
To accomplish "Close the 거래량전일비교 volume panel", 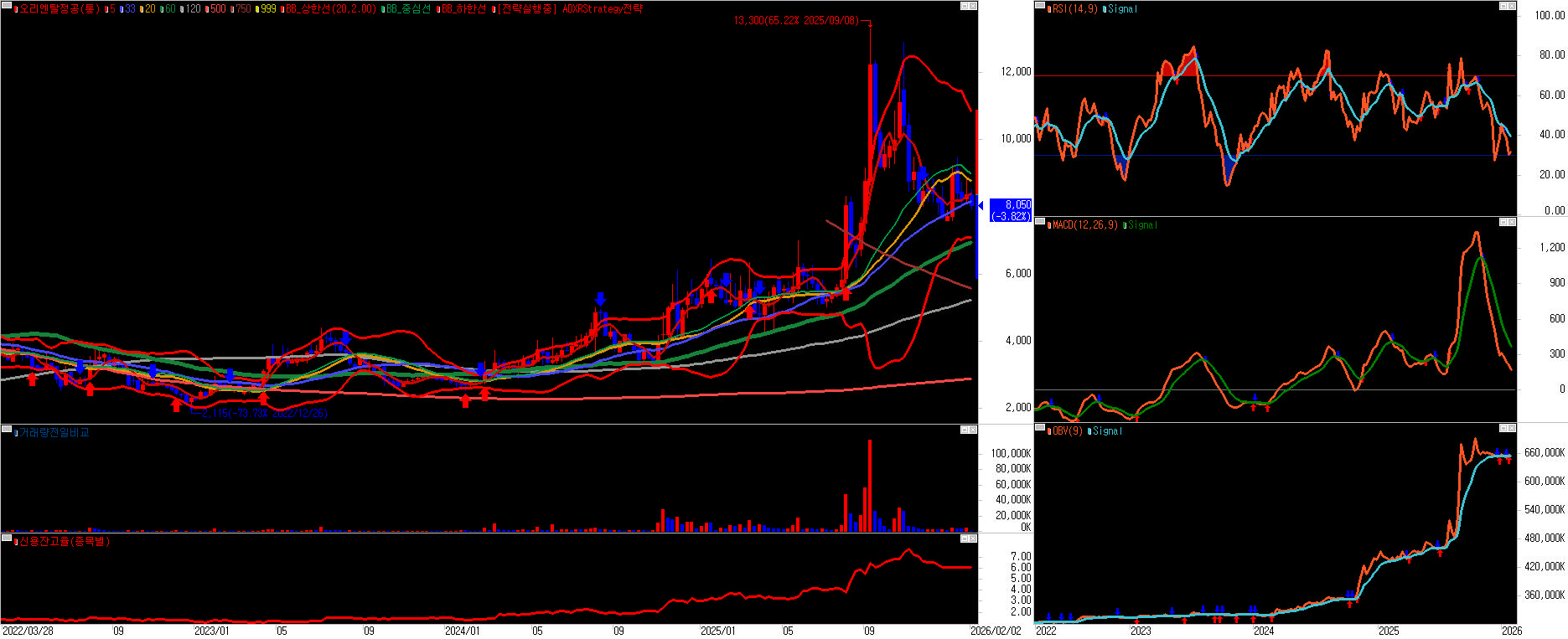I will coord(973,430).
